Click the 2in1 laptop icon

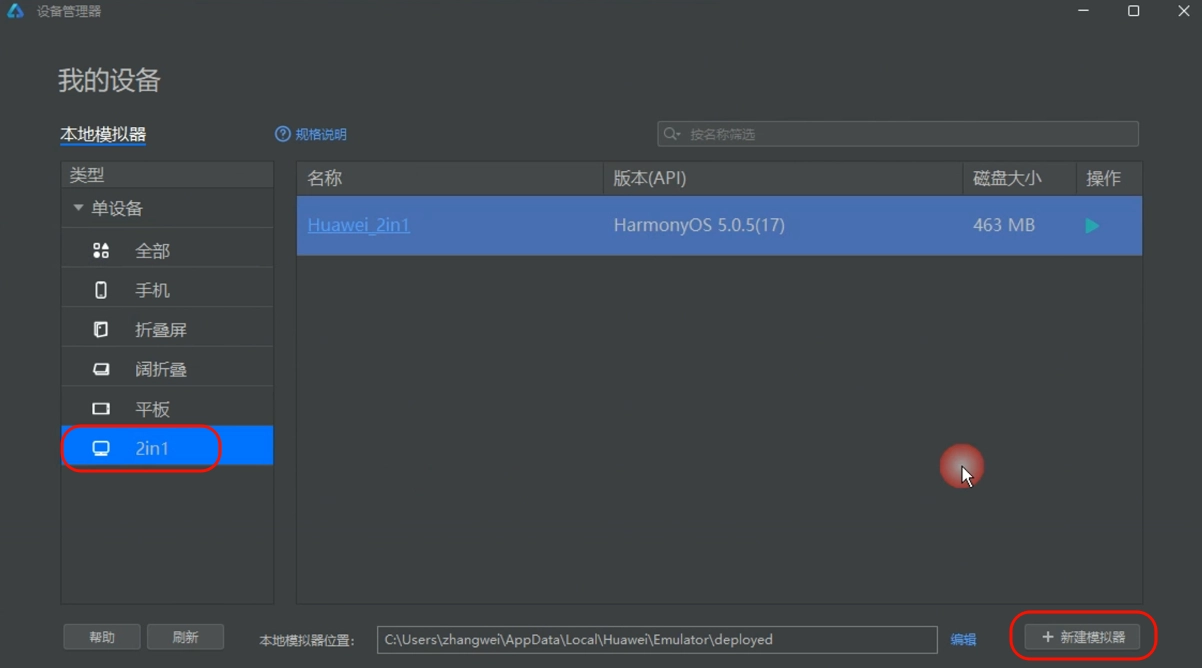[101, 448]
